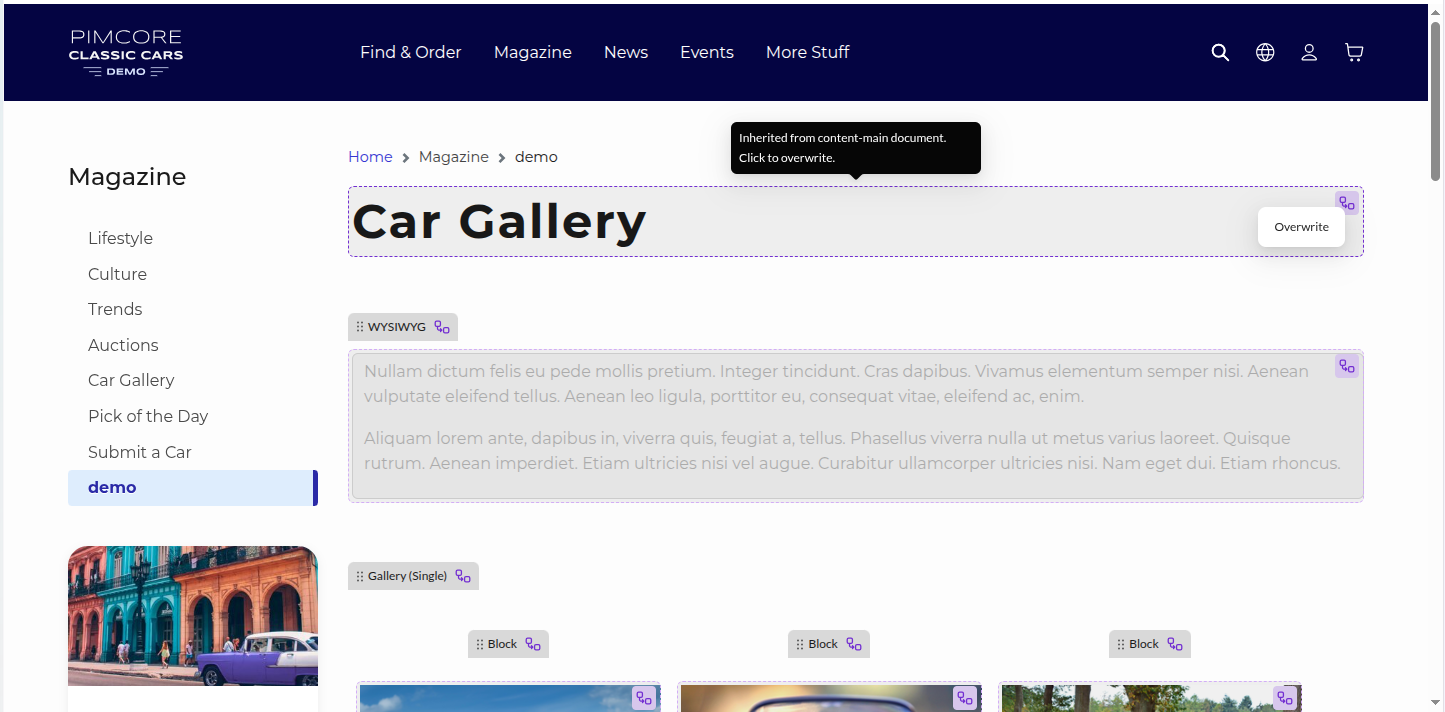Click the WYSIWYG label tag
This screenshot has width=1445, height=712.
coord(403,327)
